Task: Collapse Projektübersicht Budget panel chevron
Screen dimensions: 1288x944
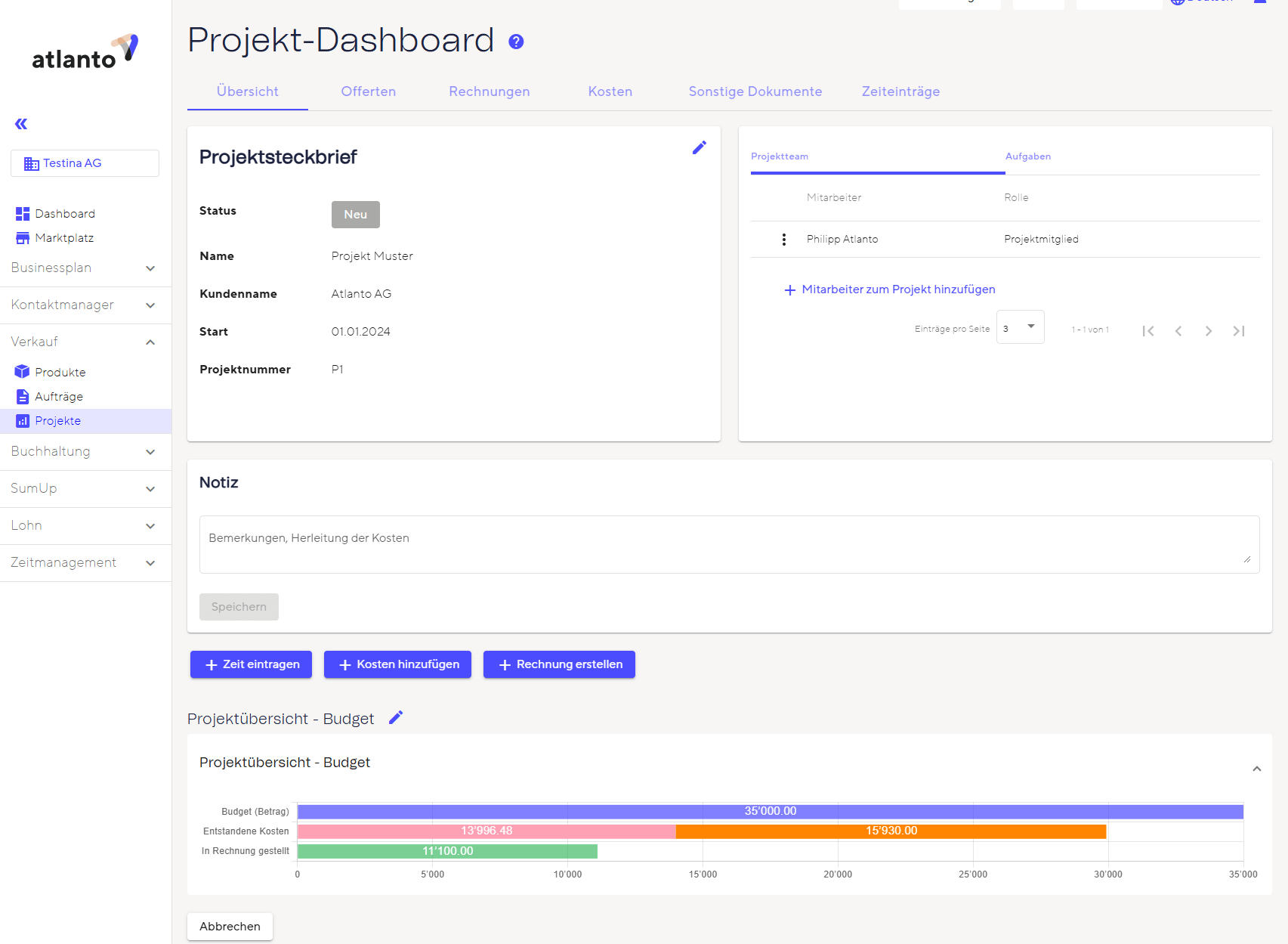Action: (x=1257, y=769)
